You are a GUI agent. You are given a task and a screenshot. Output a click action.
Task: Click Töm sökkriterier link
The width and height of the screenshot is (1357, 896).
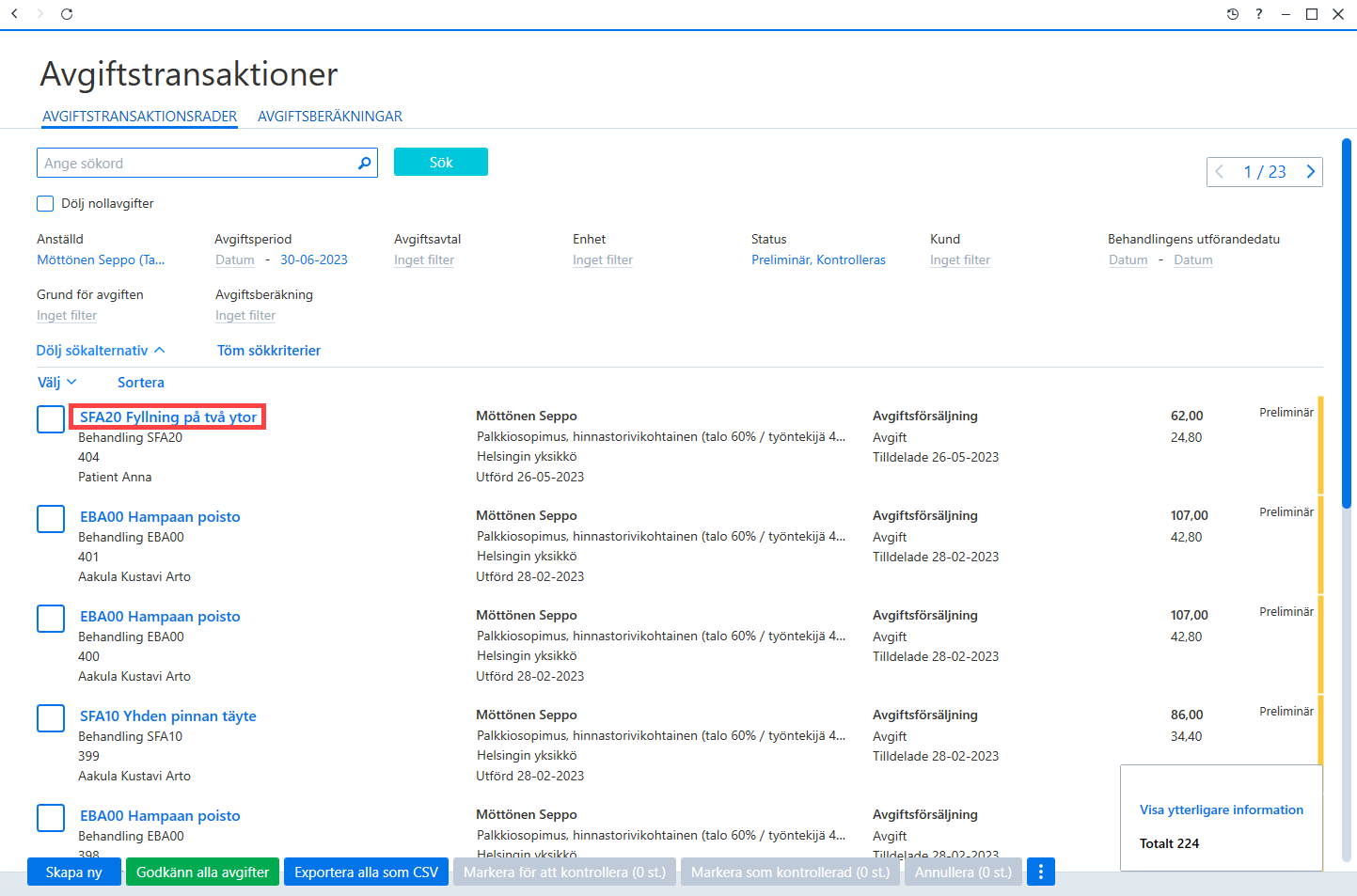coord(269,350)
